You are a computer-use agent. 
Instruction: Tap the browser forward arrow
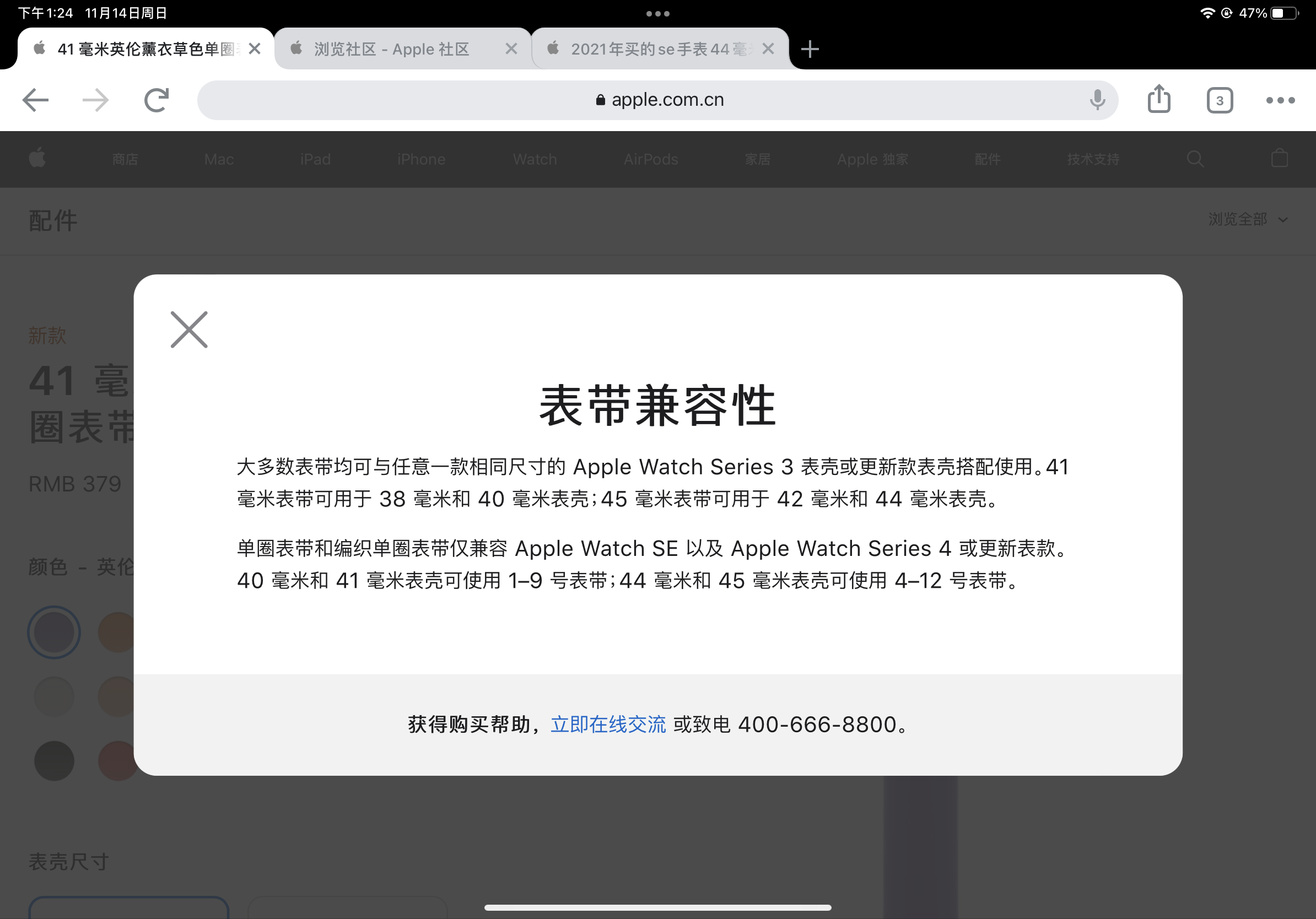point(95,100)
